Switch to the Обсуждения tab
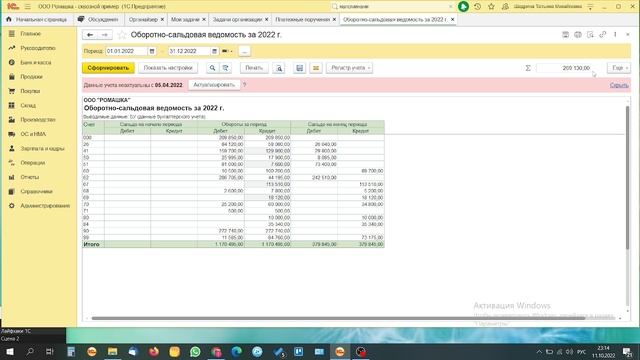Image resolution: width=640 pixels, height=360 pixels. 98,19
